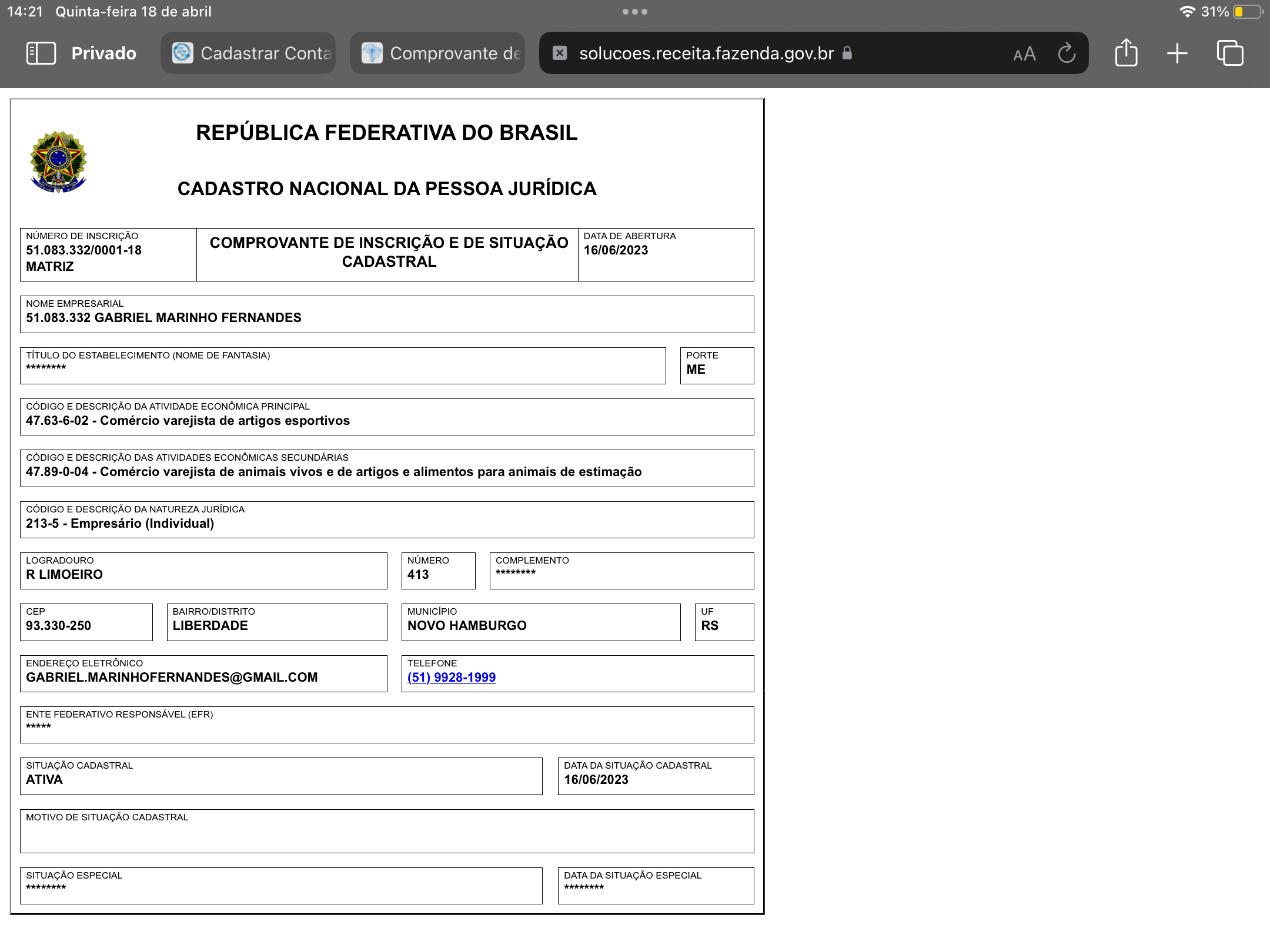Tap the 14:21 clock in status bar

25,12
